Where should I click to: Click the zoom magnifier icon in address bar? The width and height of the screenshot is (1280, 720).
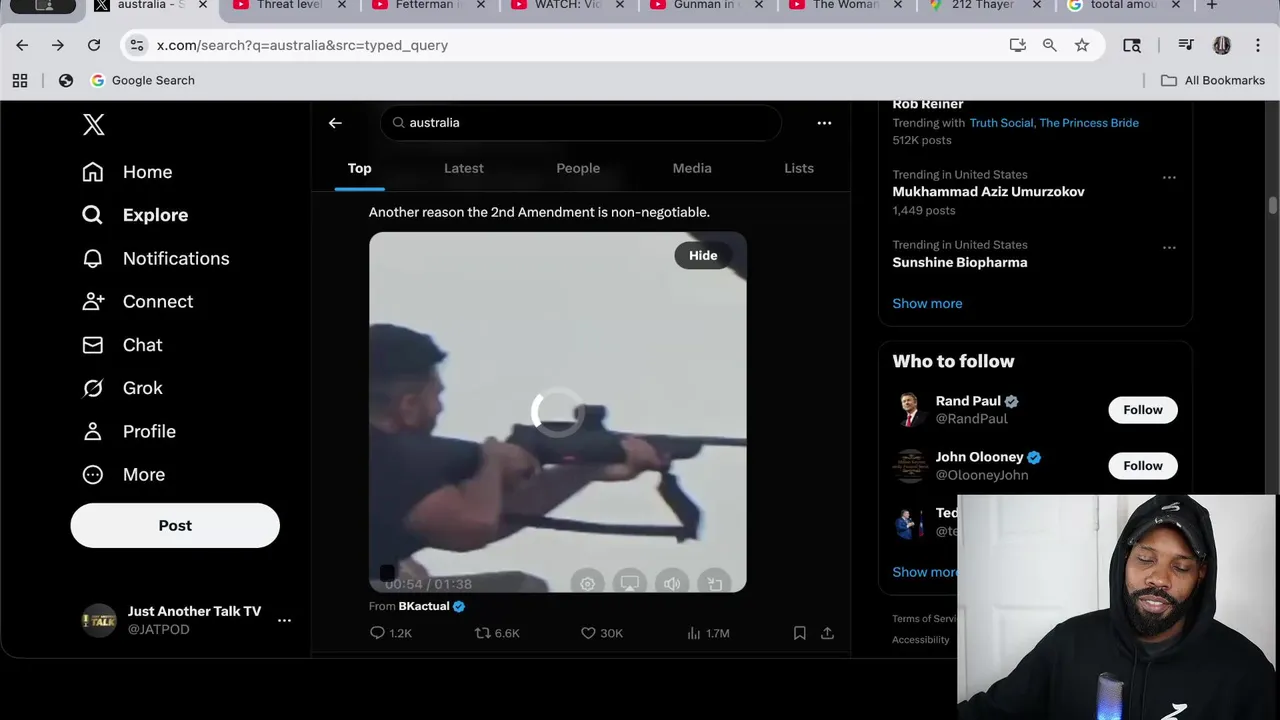coord(1050,45)
